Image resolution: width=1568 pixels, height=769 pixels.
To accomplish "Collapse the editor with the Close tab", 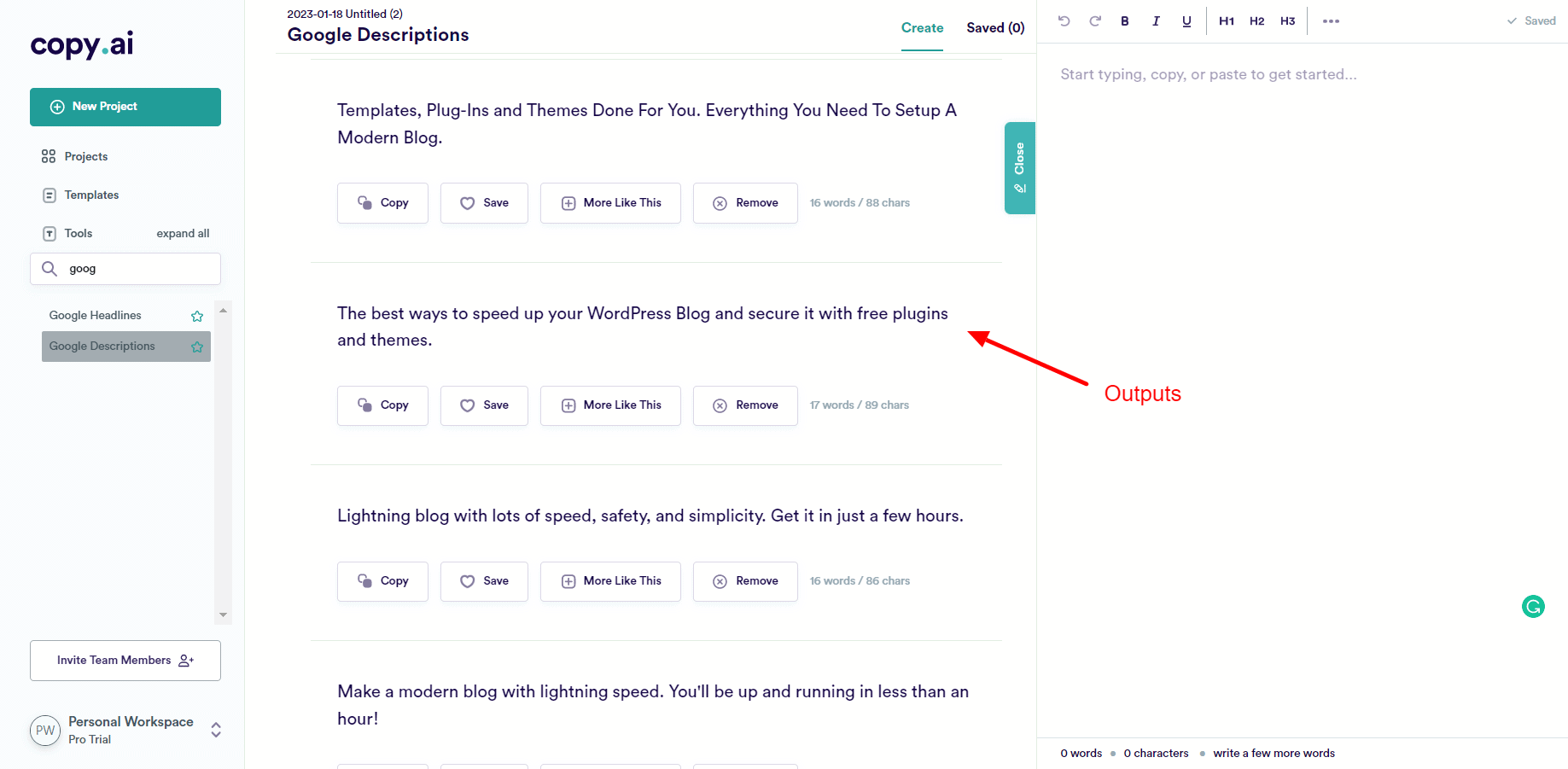I will [x=1020, y=168].
